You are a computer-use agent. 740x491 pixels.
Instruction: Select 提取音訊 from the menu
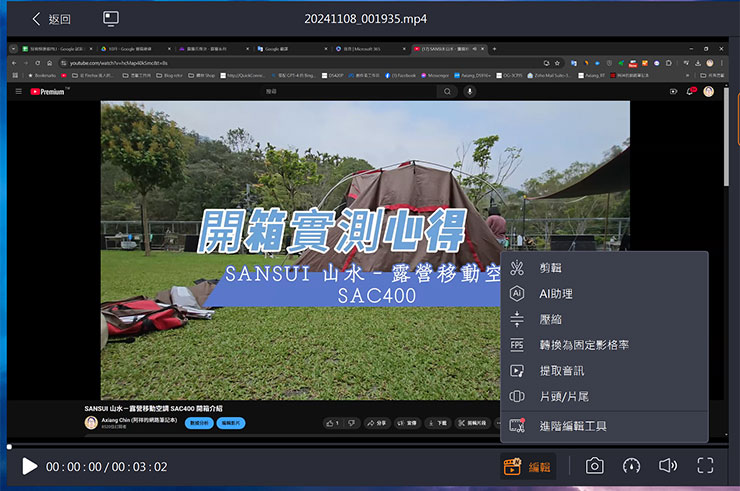tap(604, 371)
